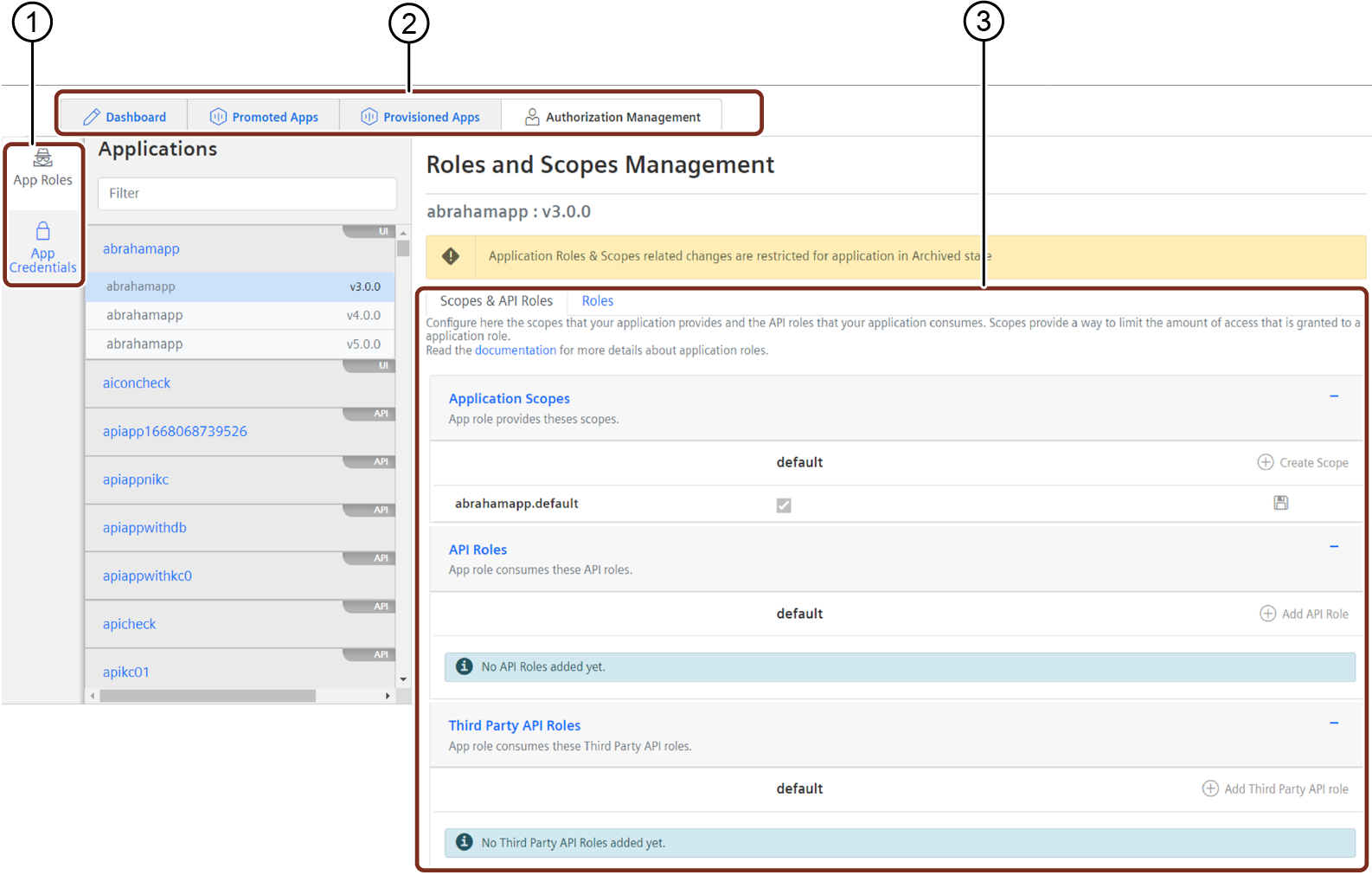Click the Create Scope button
This screenshot has width=1372, height=875.
click(1303, 462)
